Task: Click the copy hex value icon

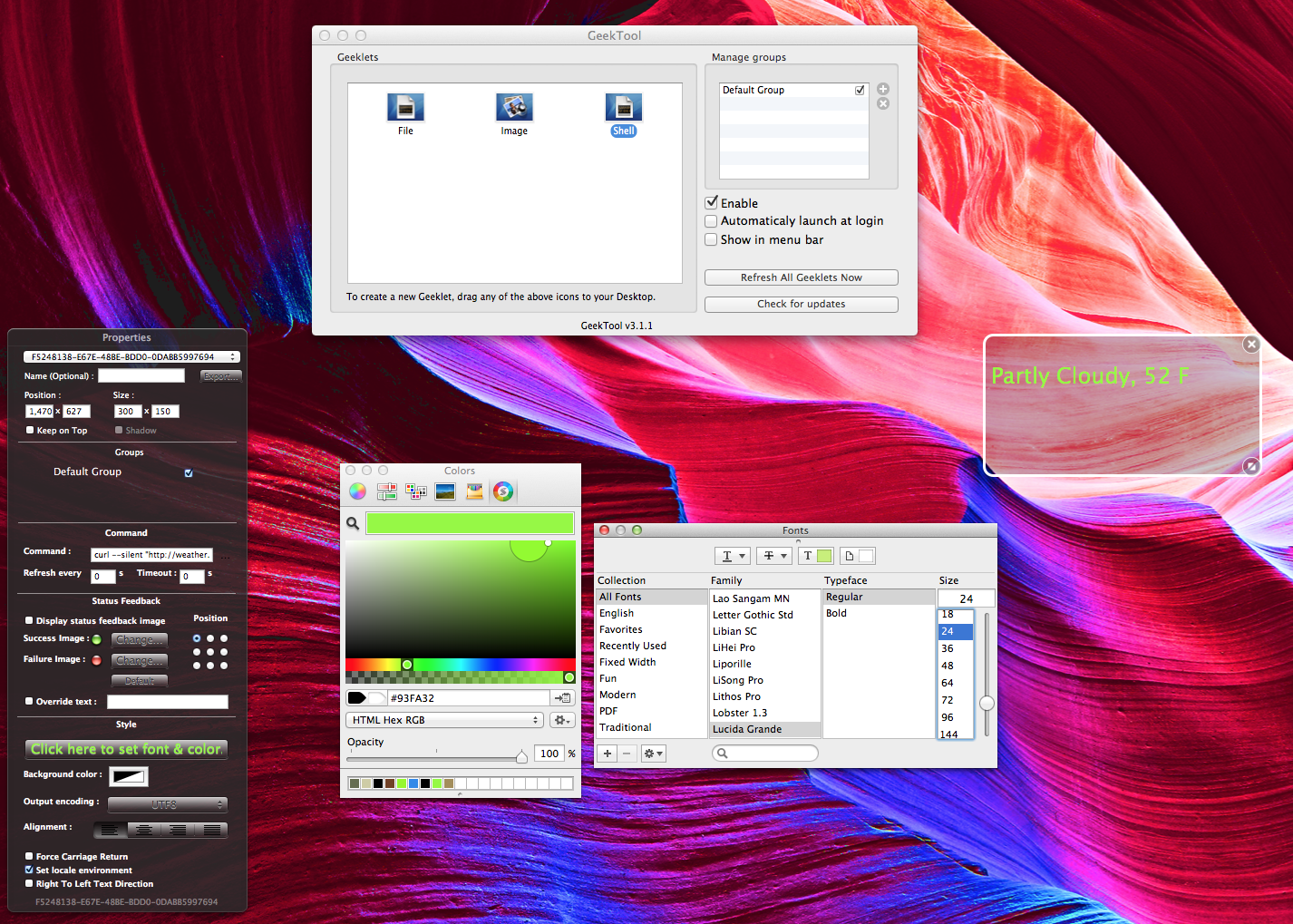Action: coord(563,698)
